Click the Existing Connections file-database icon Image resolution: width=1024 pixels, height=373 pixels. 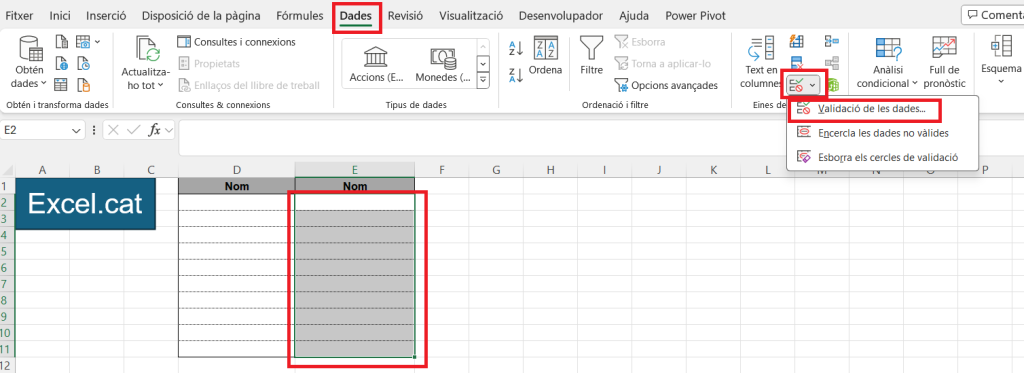pos(84,84)
